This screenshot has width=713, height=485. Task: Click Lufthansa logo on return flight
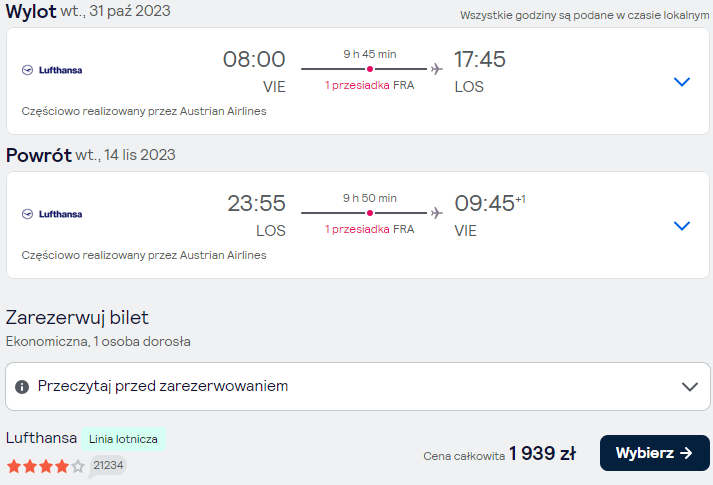(x=52, y=214)
